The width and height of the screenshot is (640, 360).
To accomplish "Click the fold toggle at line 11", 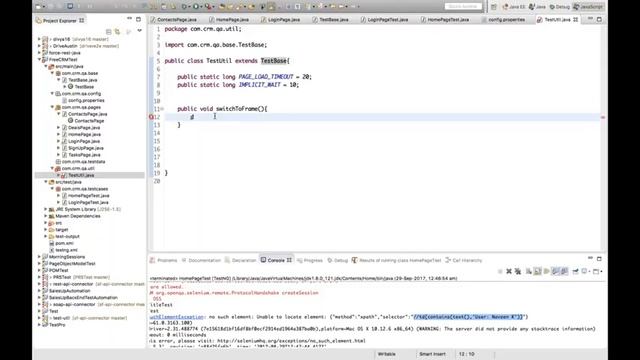I will 162,109.
